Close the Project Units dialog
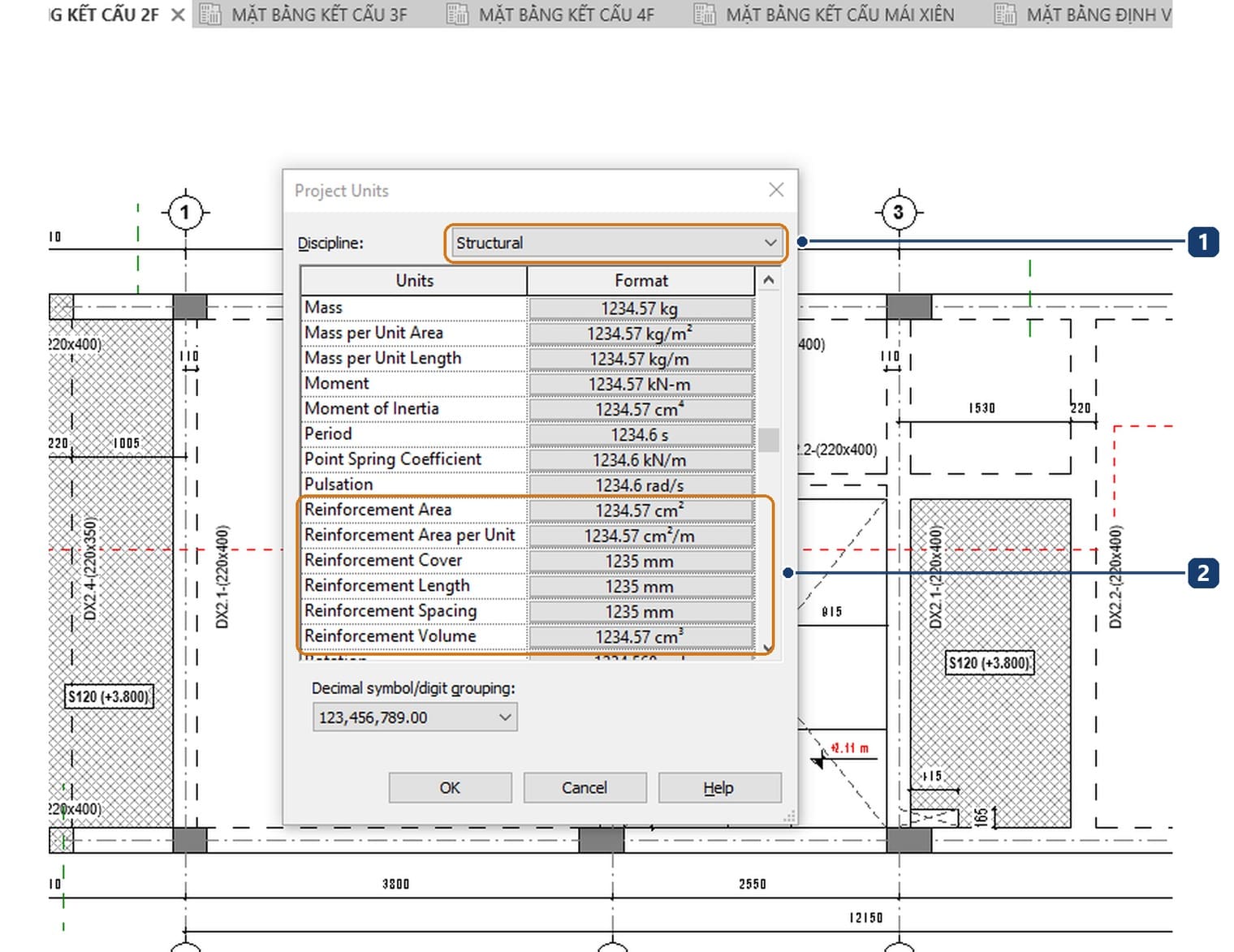Screen dimensions: 1234x952 (776, 190)
